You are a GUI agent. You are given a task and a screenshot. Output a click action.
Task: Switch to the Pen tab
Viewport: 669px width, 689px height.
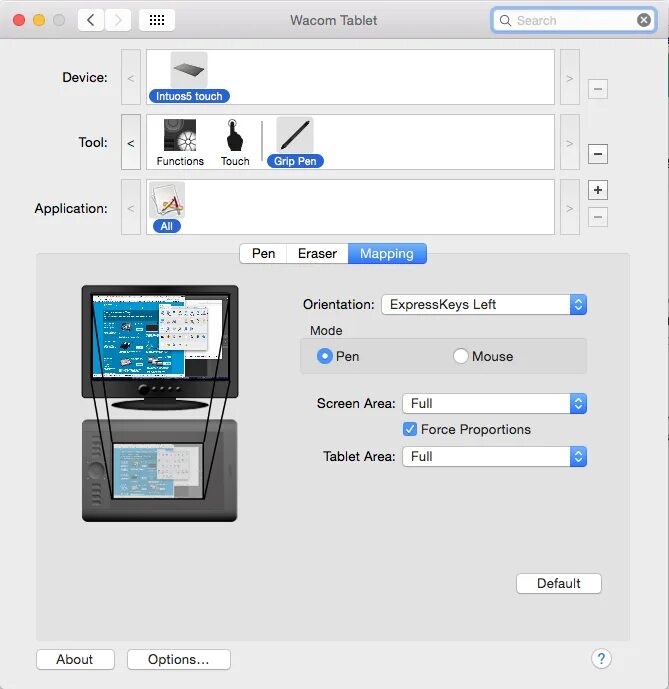coord(263,254)
